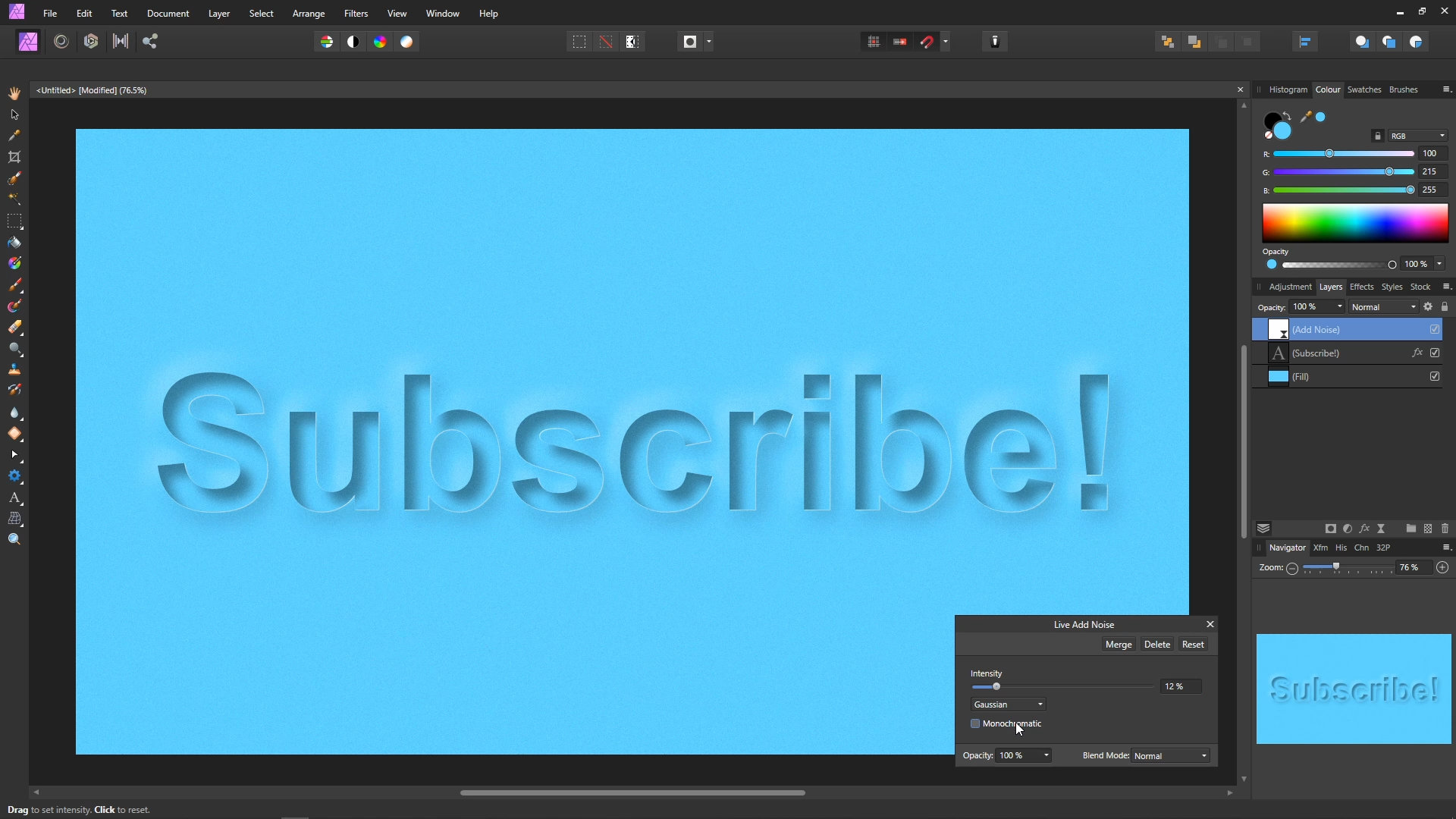Enable the Monochromatic checkbox
Screen dimensions: 1456x819
(975, 723)
